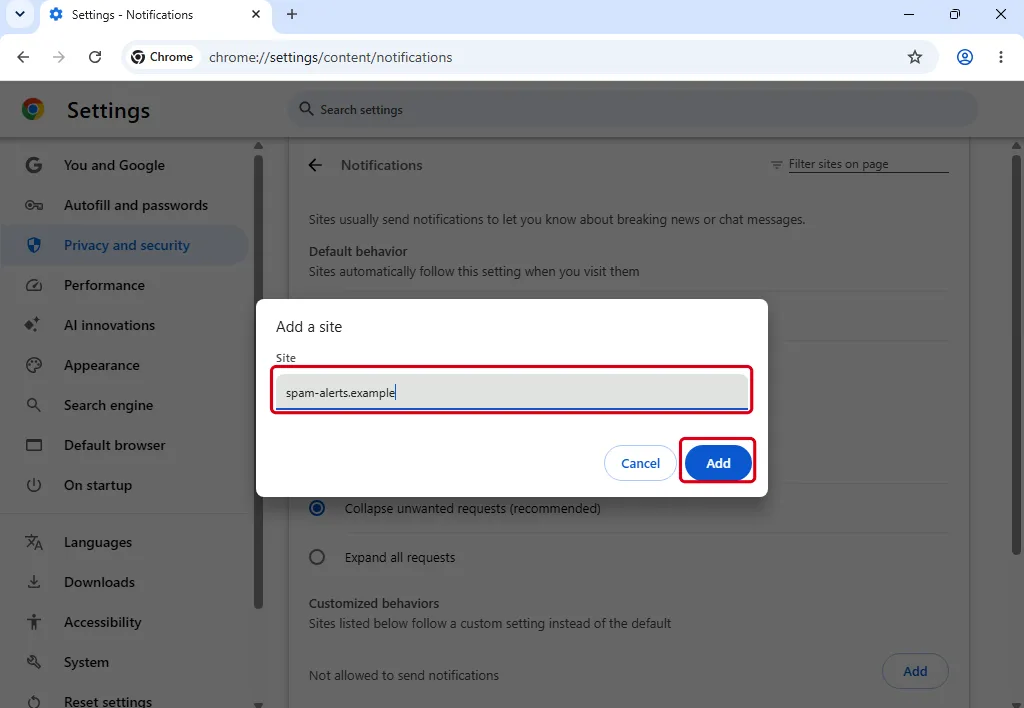Click the sparkle icon for AI innovations
The height and width of the screenshot is (708, 1024).
32,325
